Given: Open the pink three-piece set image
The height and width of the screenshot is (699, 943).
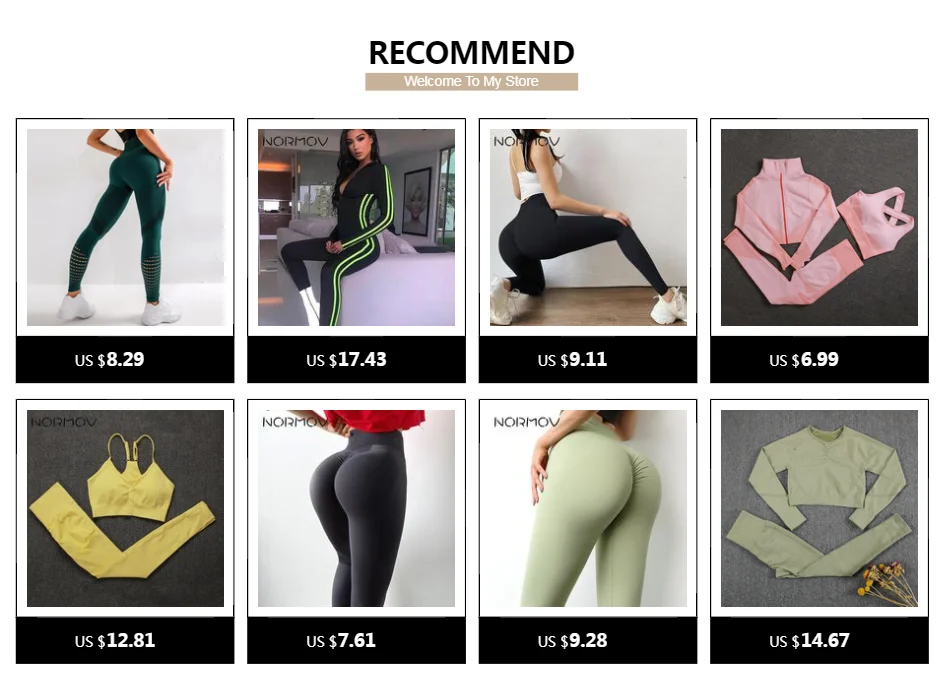Looking at the screenshot, I should pyautogui.click(x=819, y=227).
